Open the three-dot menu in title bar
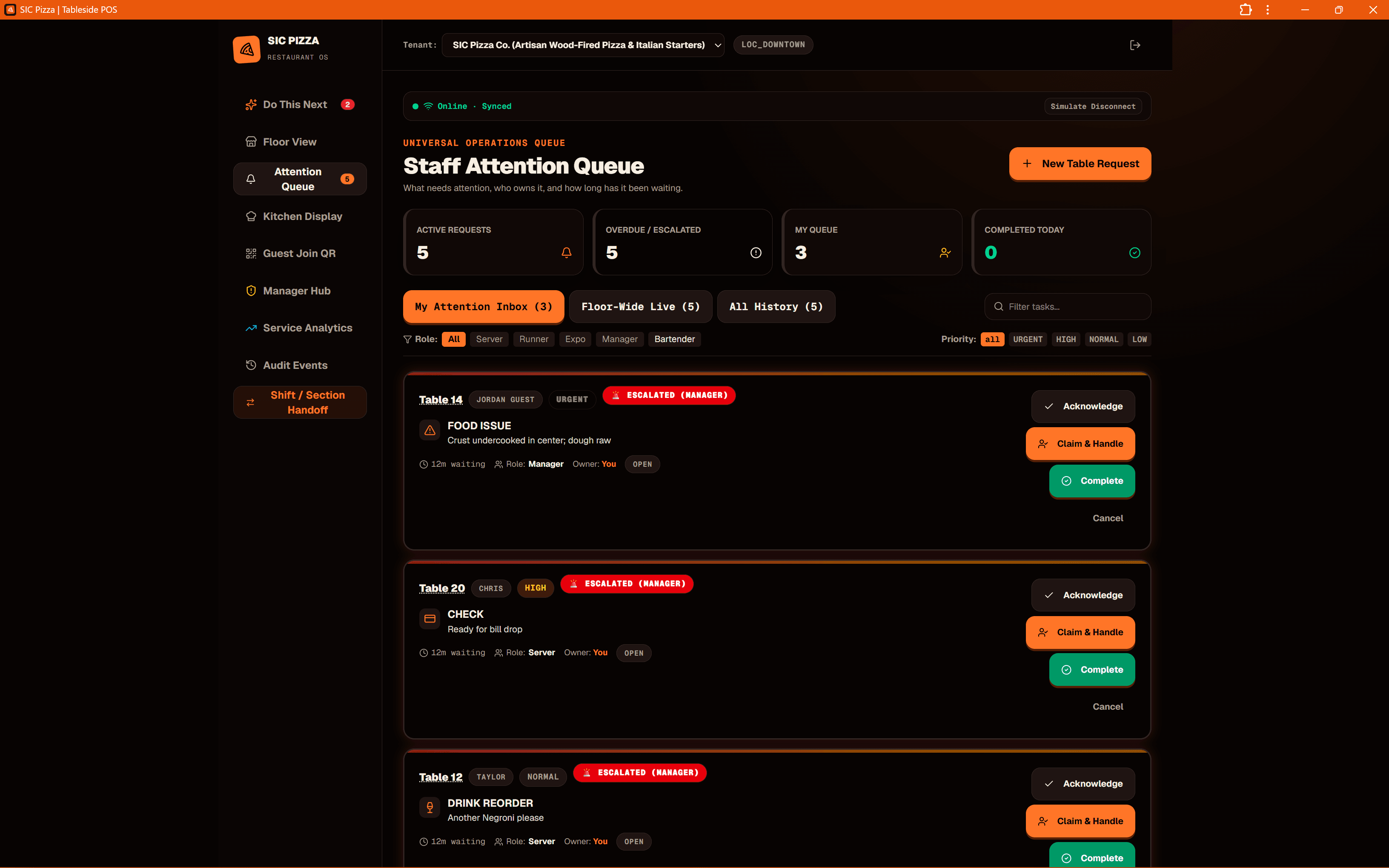This screenshot has height=868, width=1389. pyautogui.click(x=1268, y=10)
